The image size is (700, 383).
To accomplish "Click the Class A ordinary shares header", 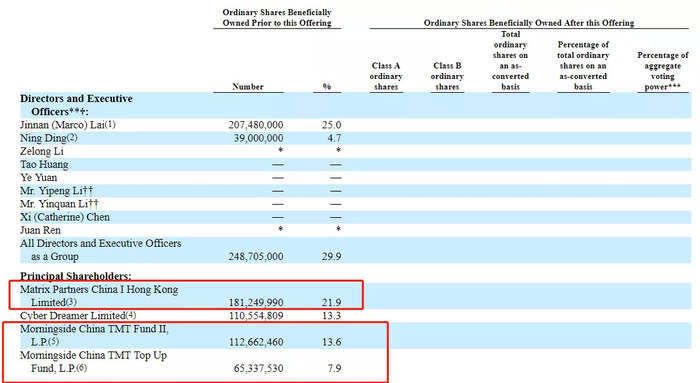I will (x=386, y=76).
